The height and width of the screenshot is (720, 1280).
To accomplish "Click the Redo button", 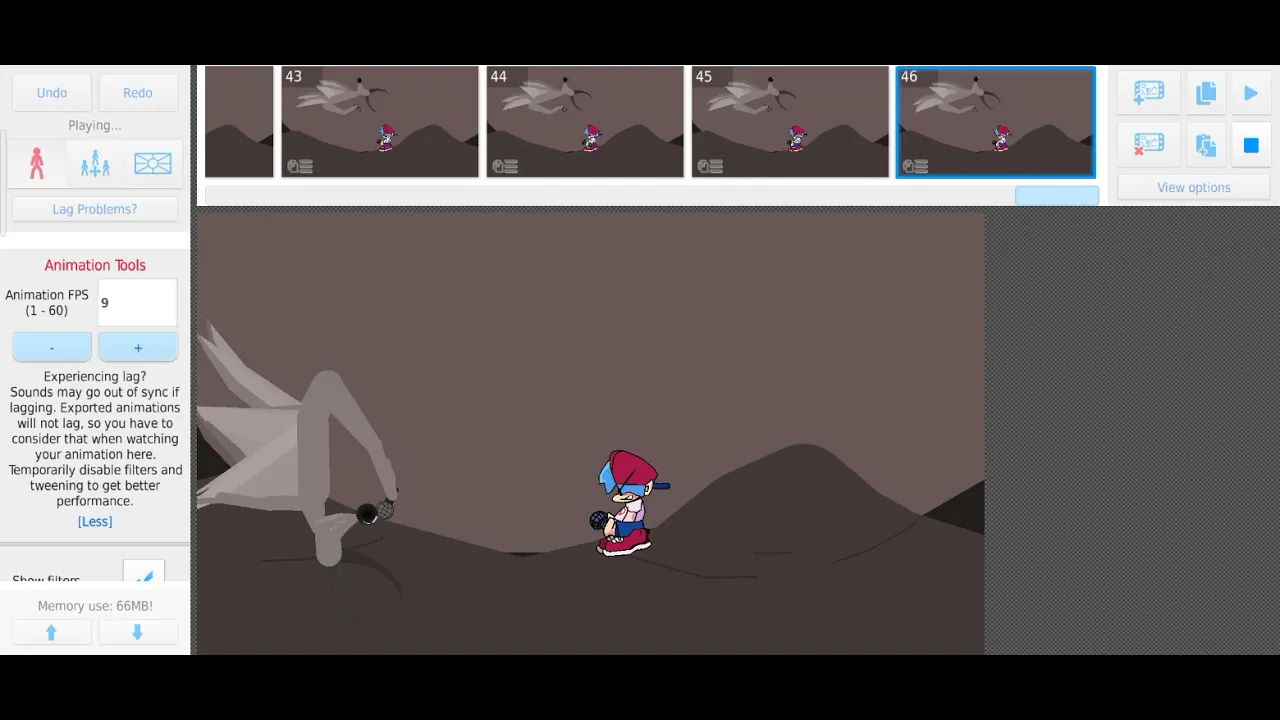I will [x=138, y=92].
